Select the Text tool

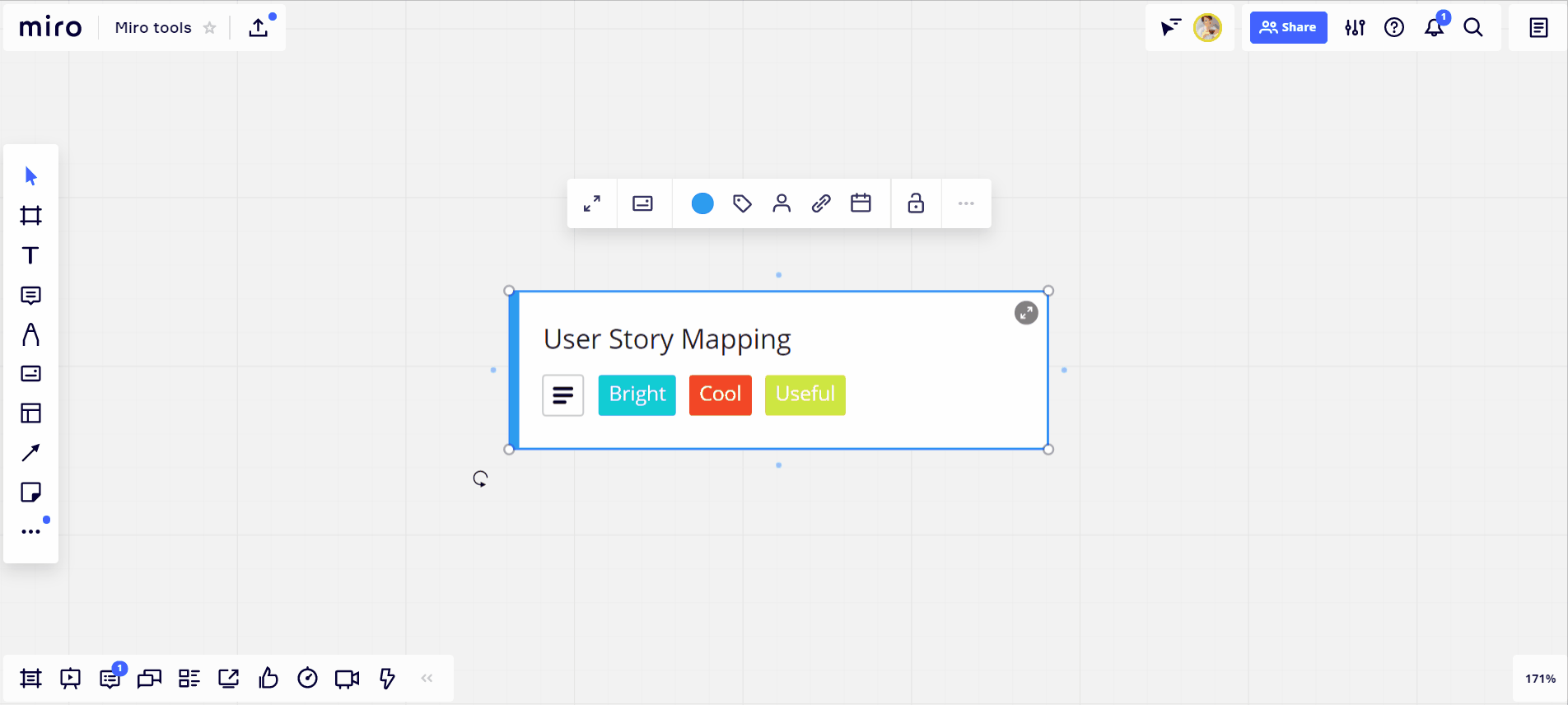[x=30, y=255]
